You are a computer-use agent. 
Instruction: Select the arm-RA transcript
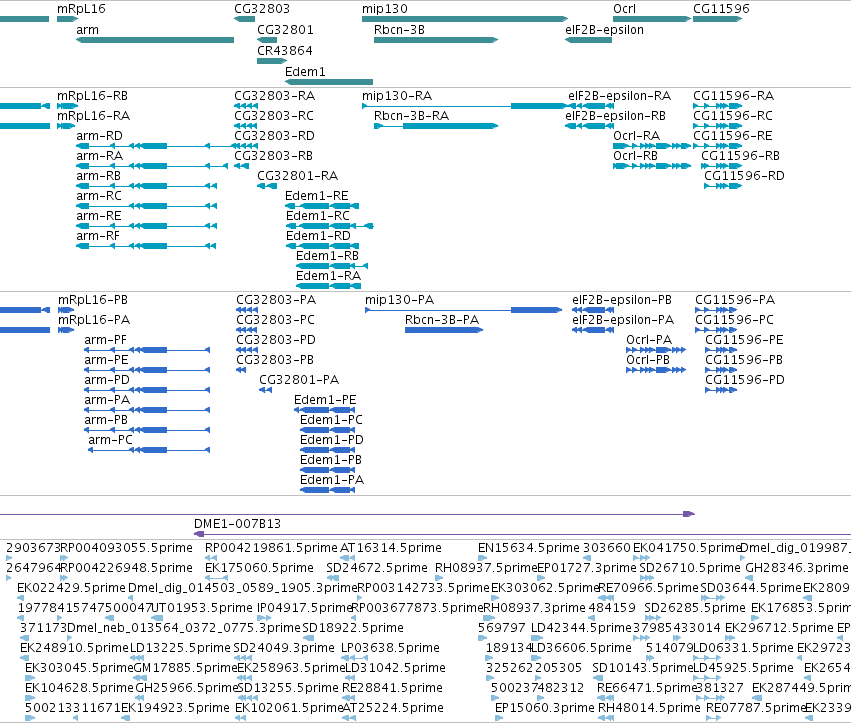(x=152, y=166)
